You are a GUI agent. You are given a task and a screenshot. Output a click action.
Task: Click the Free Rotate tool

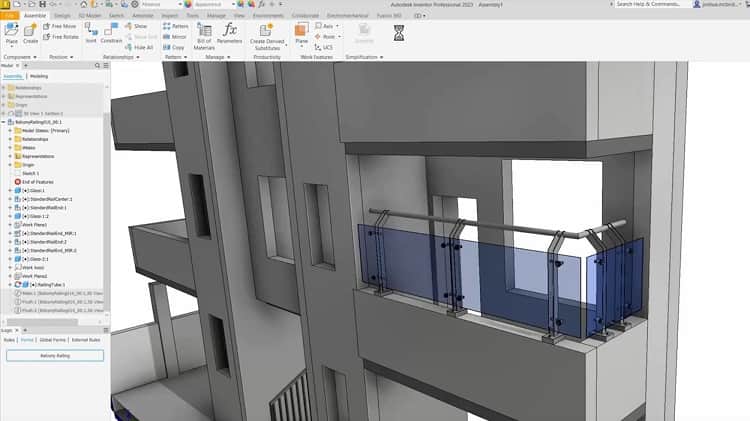(61, 37)
